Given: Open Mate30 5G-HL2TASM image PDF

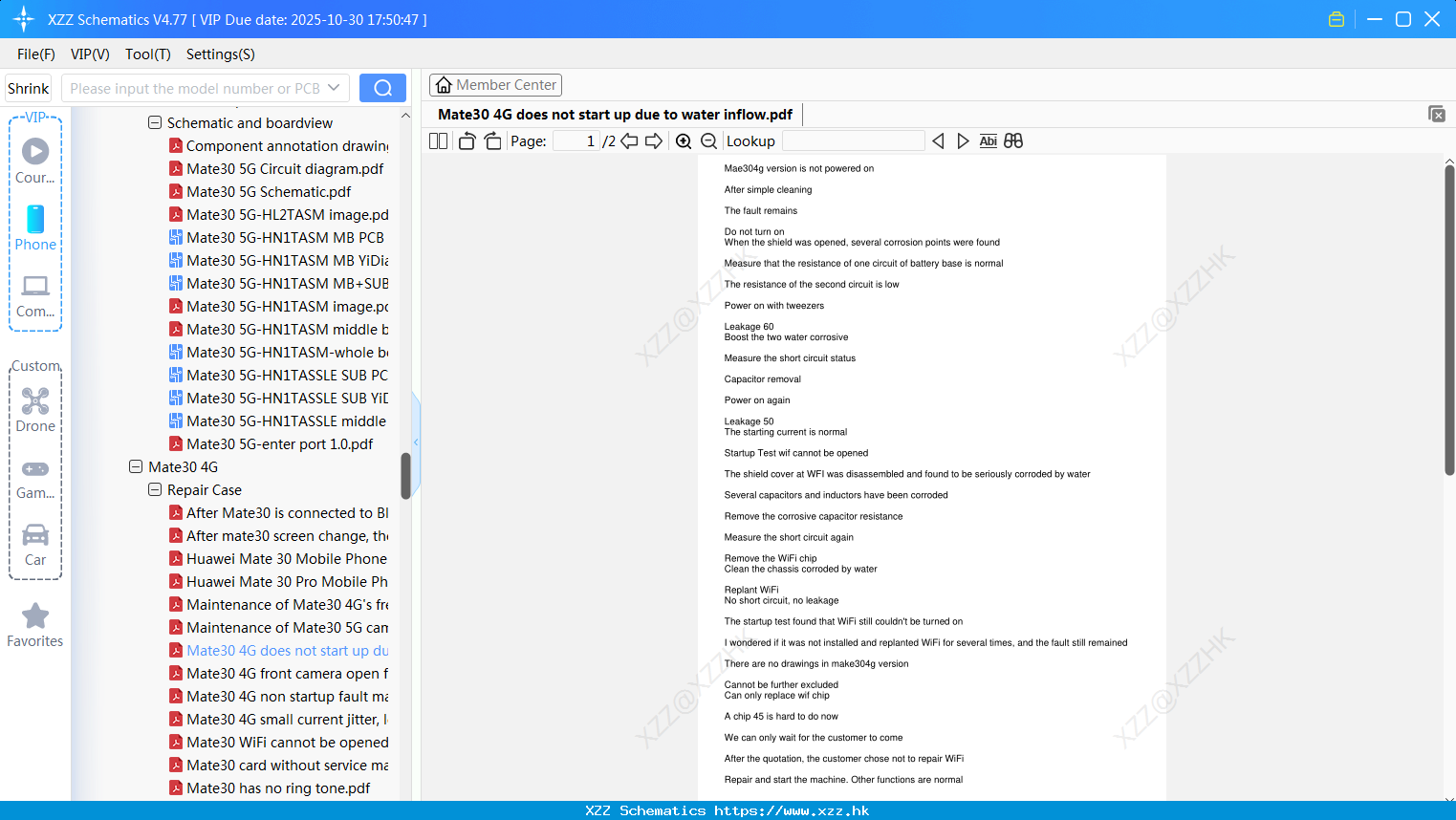Looking at the screenshot, I should coord(279,215).
